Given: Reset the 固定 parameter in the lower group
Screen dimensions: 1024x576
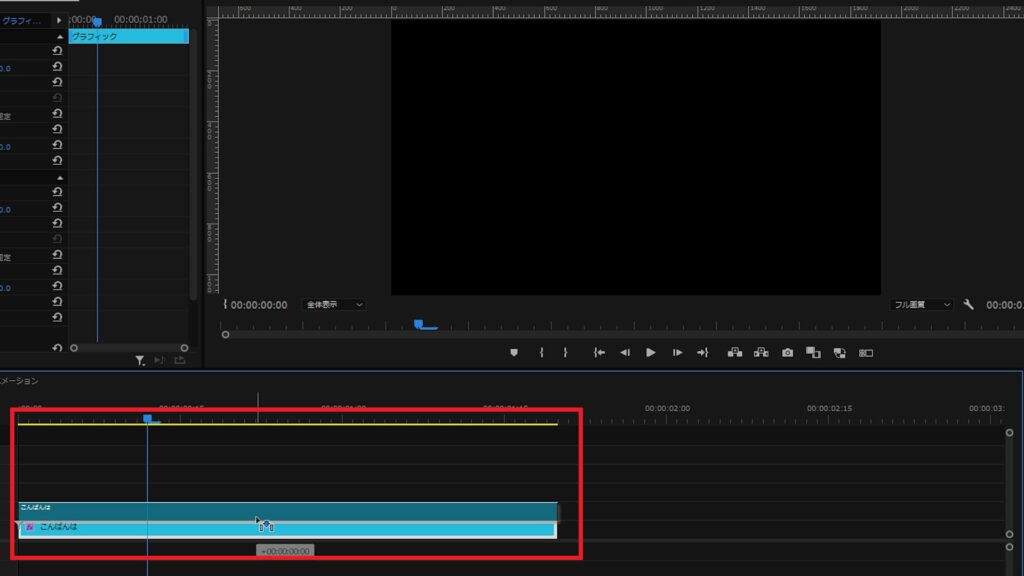Looking at the screenshot, I should click(57, 255).
